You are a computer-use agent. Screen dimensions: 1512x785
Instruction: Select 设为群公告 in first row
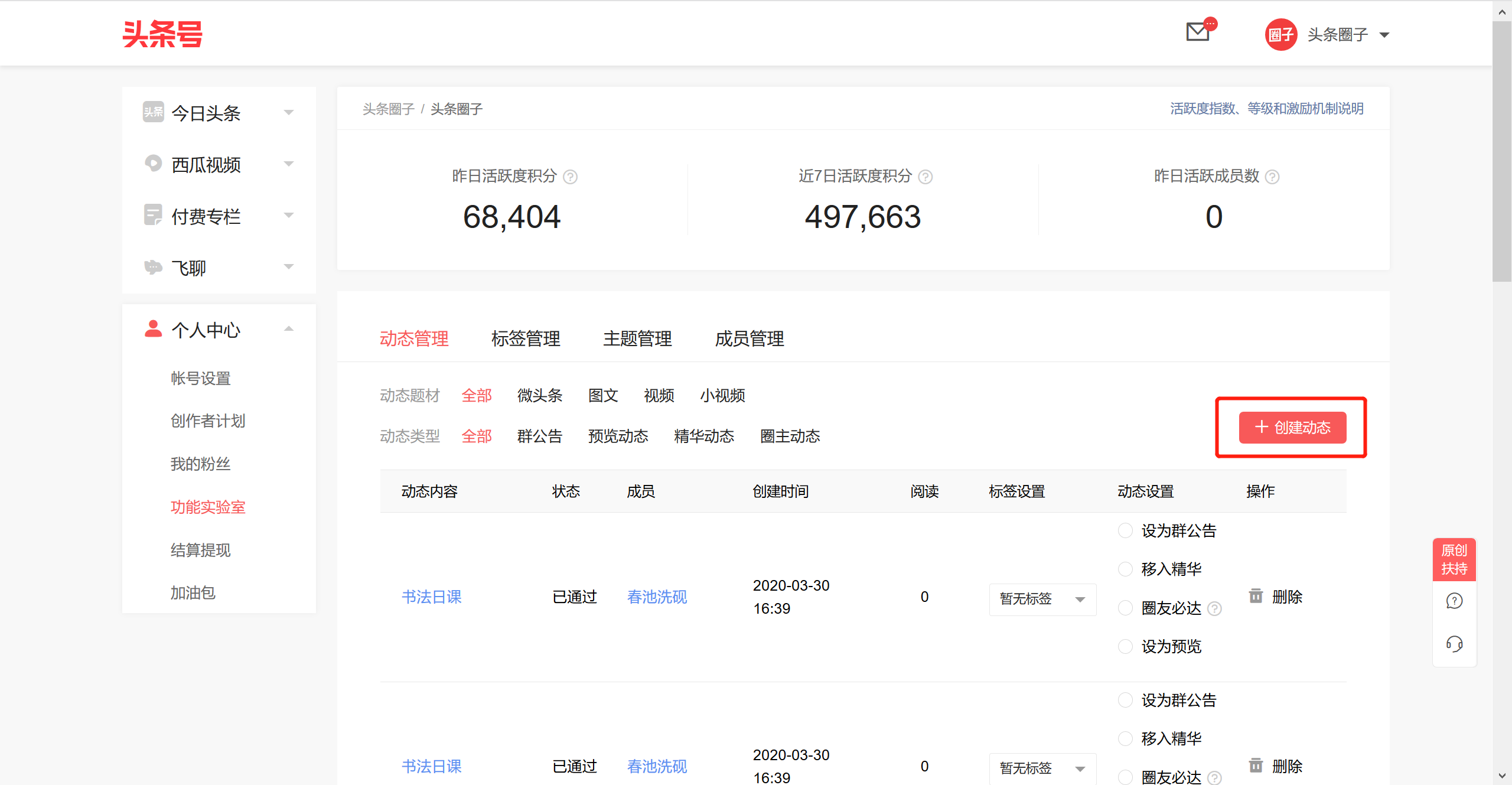tap(1126, 530)
